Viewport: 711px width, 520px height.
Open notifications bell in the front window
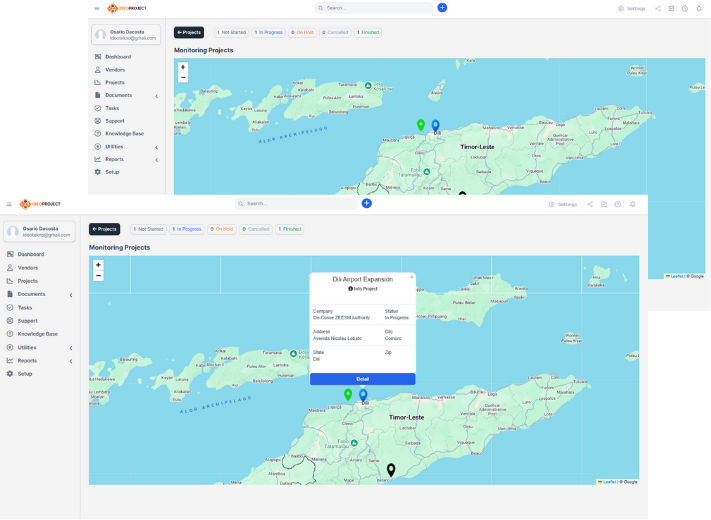[632, 204]
